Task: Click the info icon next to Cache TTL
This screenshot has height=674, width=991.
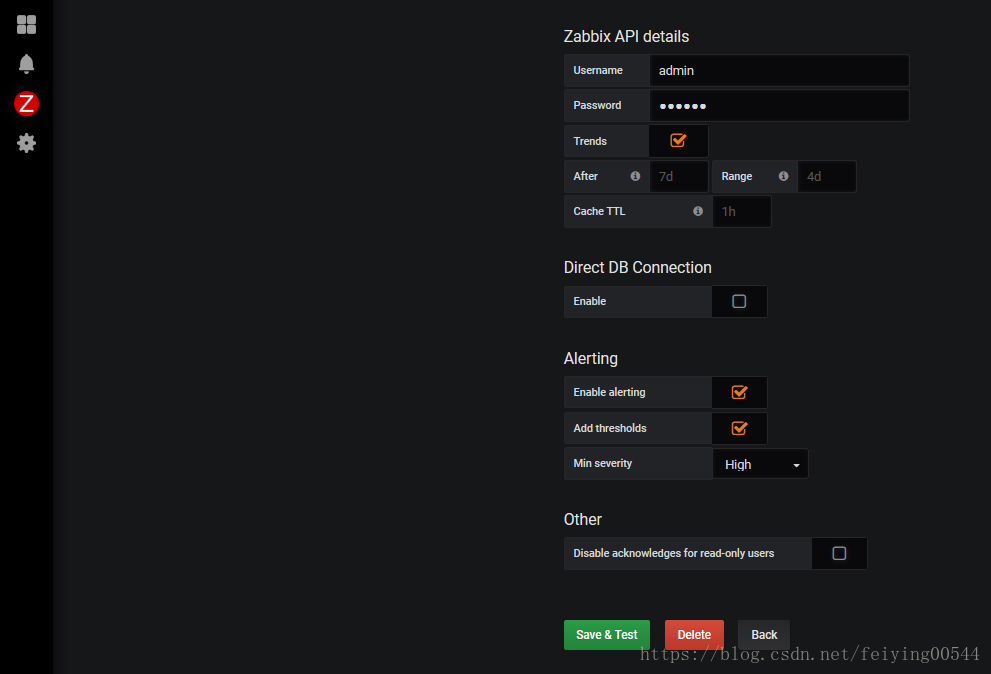Action: [x=698, y=211]
